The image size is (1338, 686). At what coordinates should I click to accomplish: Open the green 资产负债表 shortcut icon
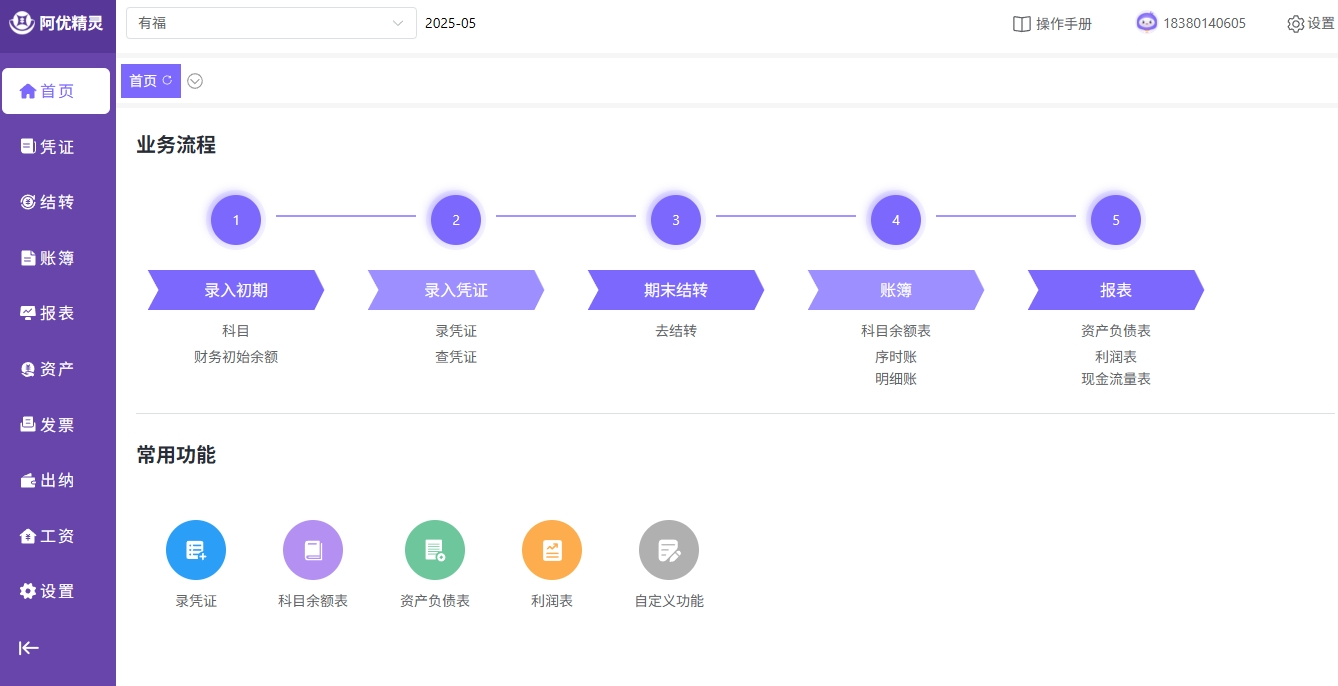tap(435, 550)
